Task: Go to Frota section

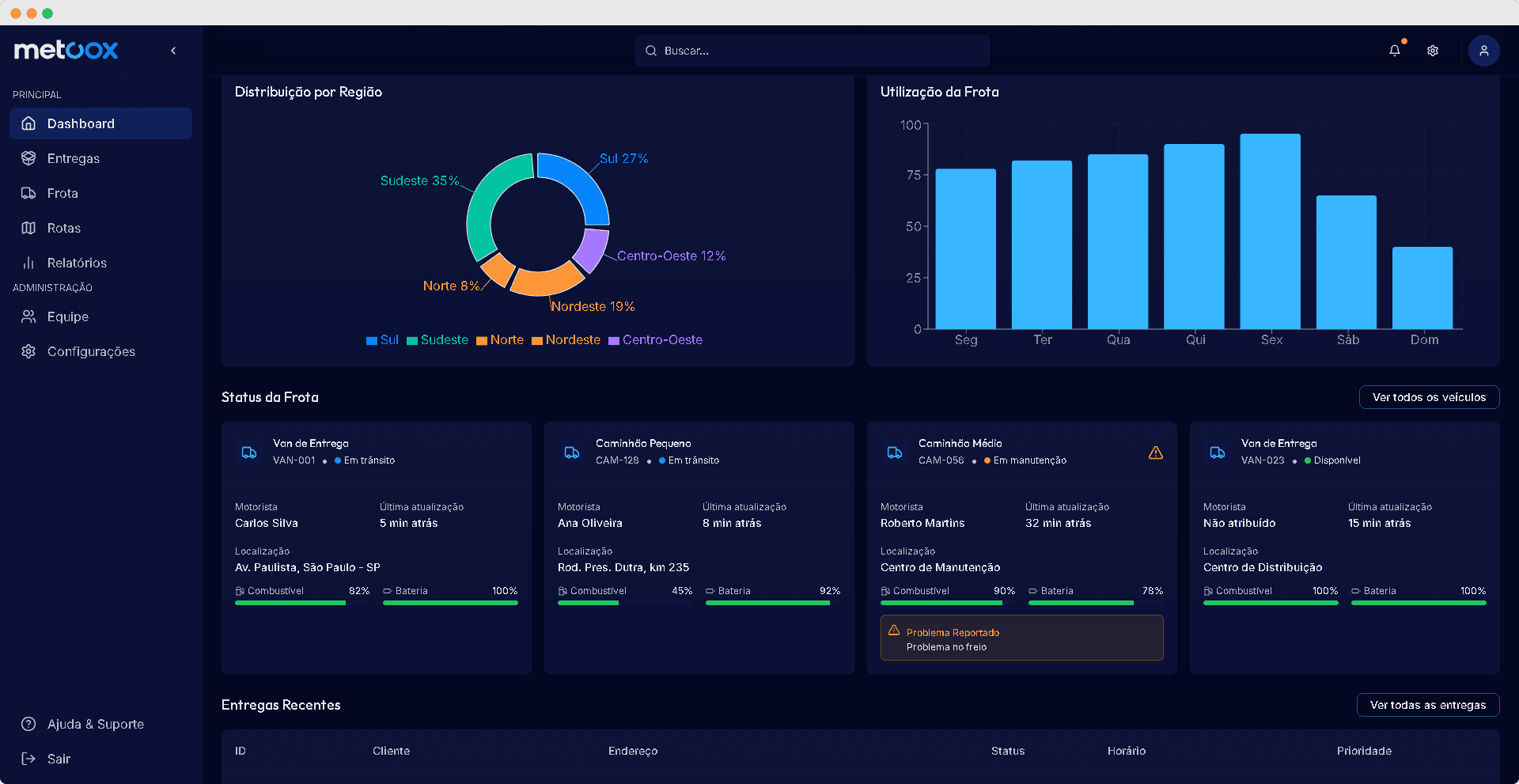Action: pyautogui.click(x=100, y=193)
